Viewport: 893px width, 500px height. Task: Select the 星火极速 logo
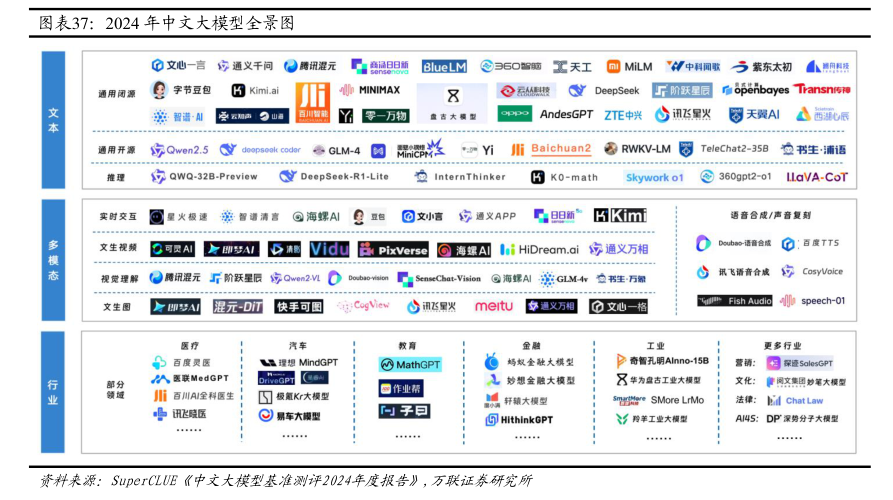point(178,216)
